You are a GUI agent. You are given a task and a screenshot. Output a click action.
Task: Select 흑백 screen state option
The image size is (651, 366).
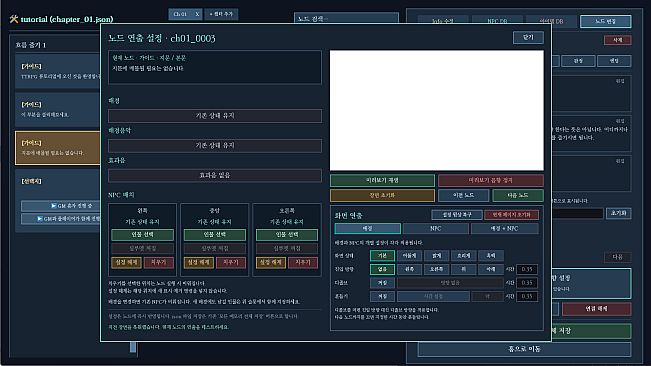[x=491, y=256]
